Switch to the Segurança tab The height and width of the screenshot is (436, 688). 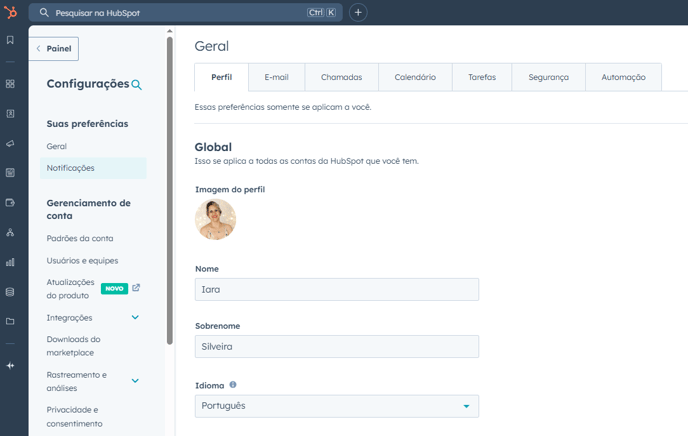(x=548, y=77)
